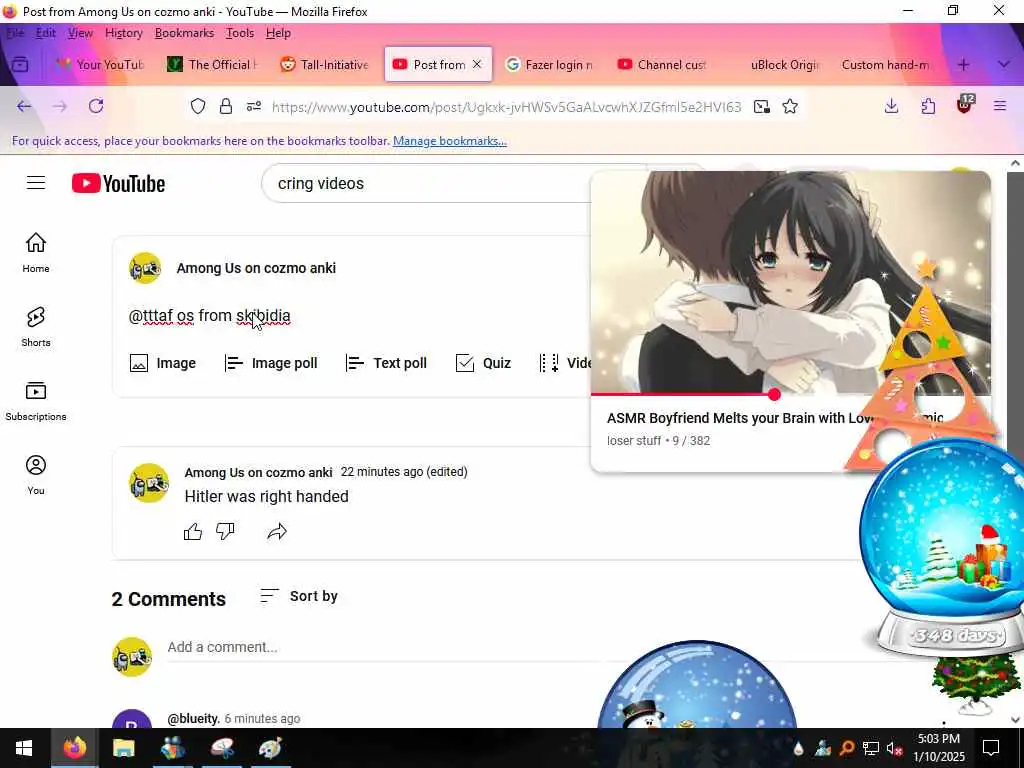Open the Bookmarks menu
This screenshot has width=1024, height=768.
tap(184, 33)
